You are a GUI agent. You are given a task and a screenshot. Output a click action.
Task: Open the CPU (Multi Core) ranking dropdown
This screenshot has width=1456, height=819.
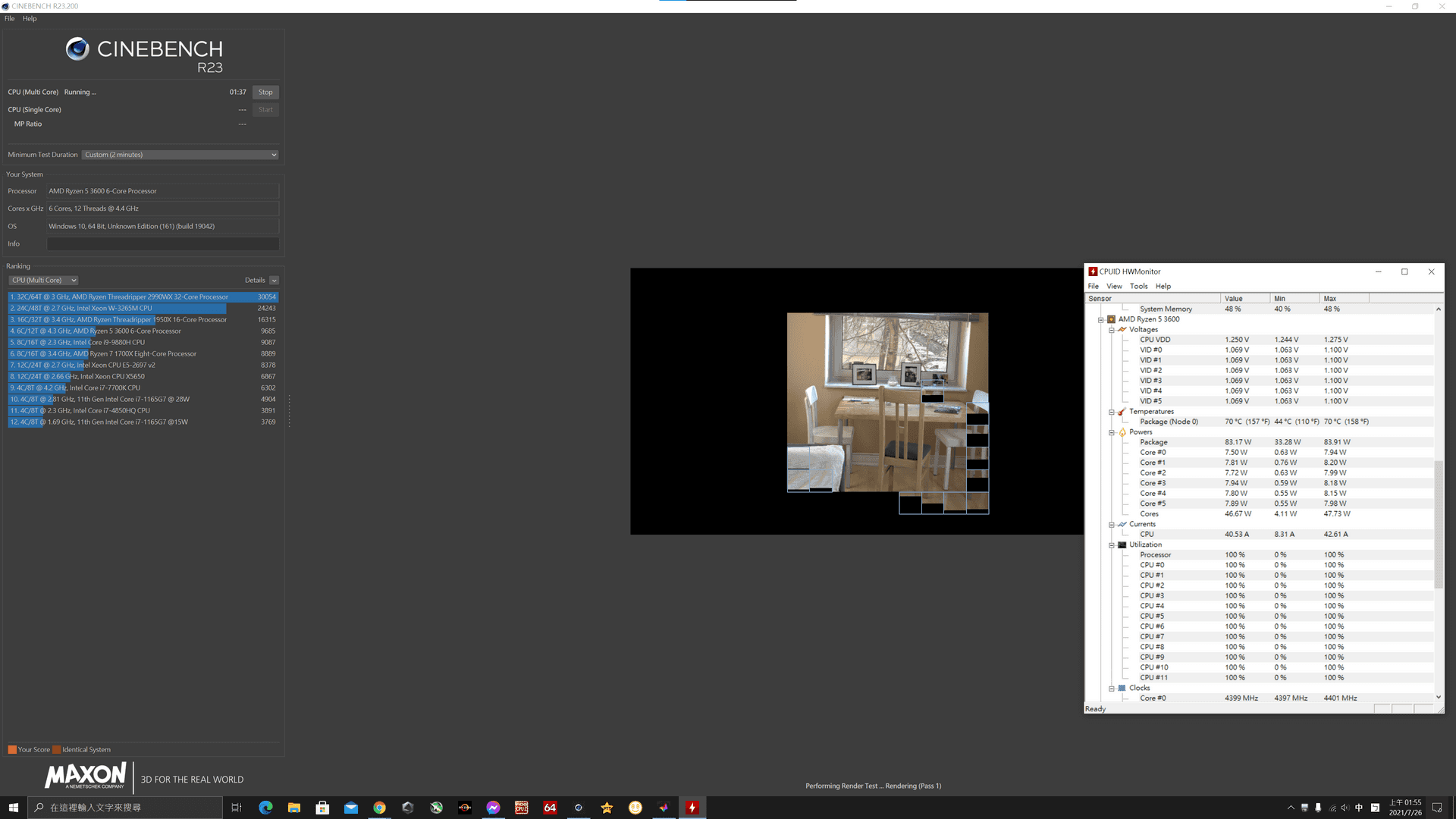point(44,281)
